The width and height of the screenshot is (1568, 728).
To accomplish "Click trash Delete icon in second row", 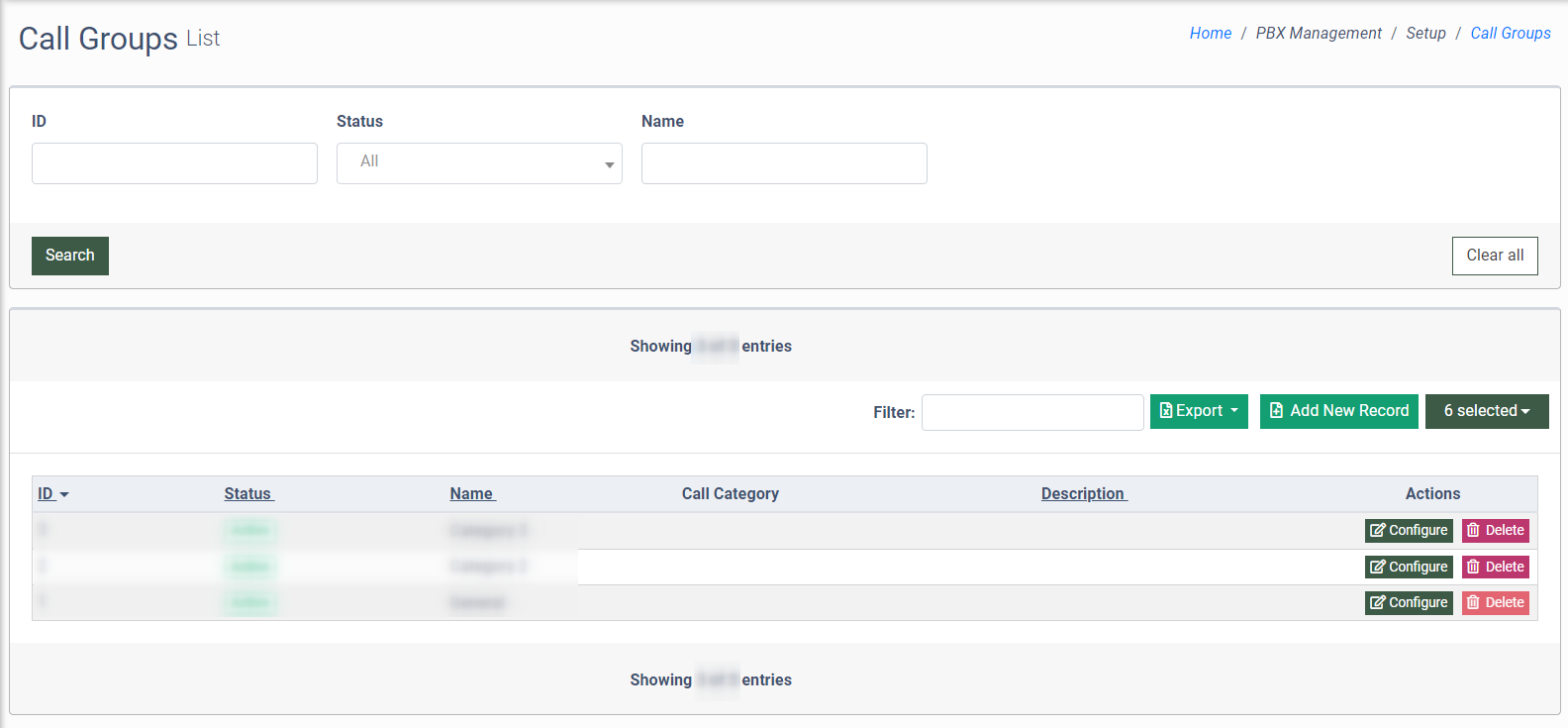I will (x=1473, y=568).
